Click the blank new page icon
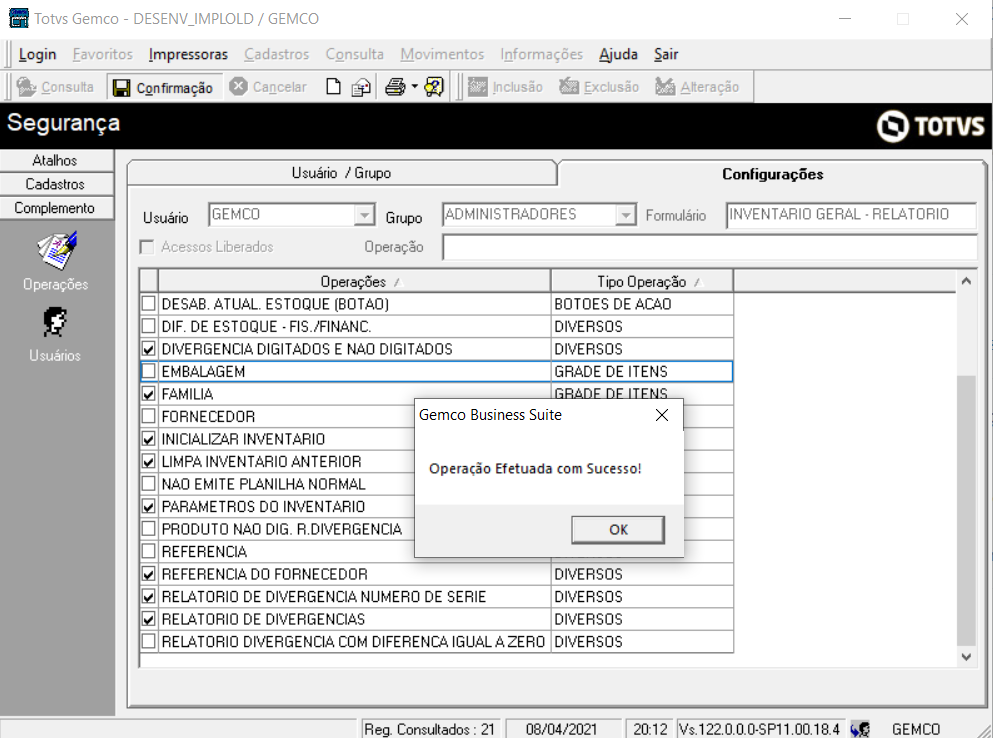This screenshot has width=993, height=738. (333, 87)
